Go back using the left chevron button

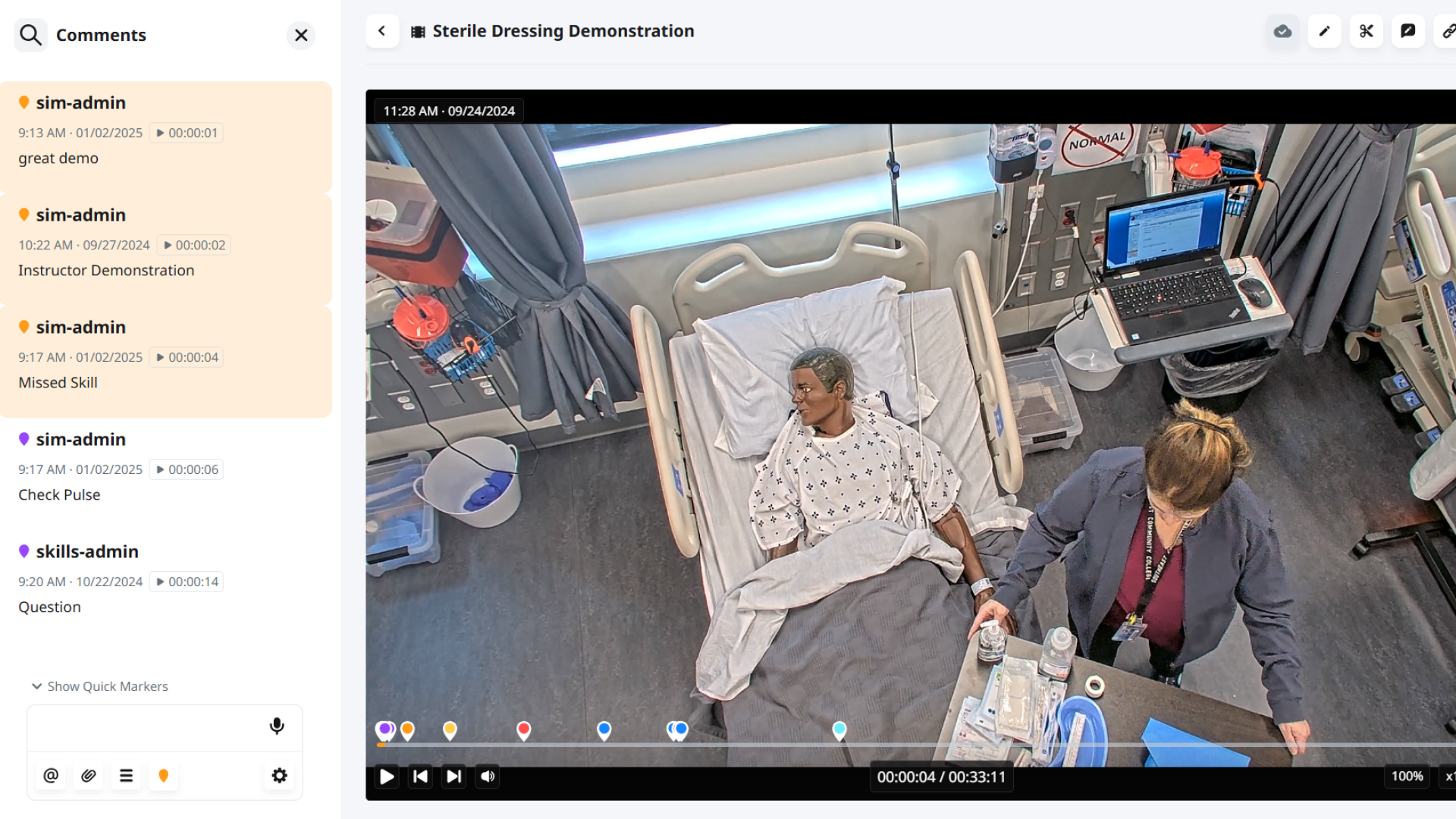382,31
